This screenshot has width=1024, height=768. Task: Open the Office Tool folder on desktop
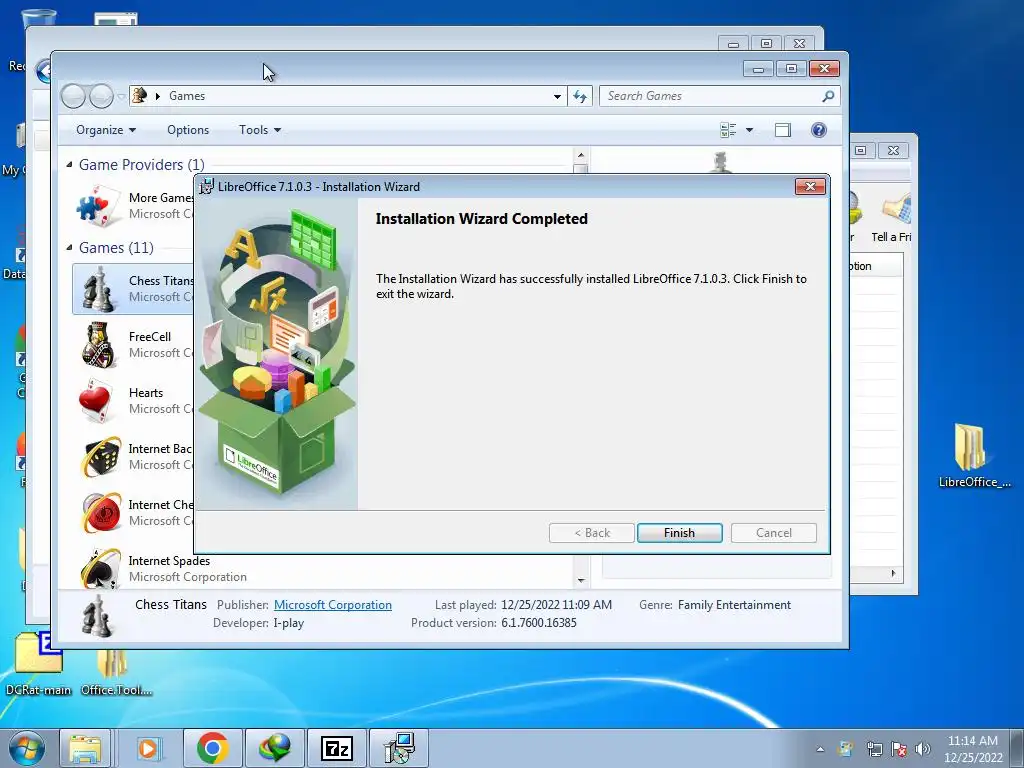pyautogui.click(x=112, y=663)
